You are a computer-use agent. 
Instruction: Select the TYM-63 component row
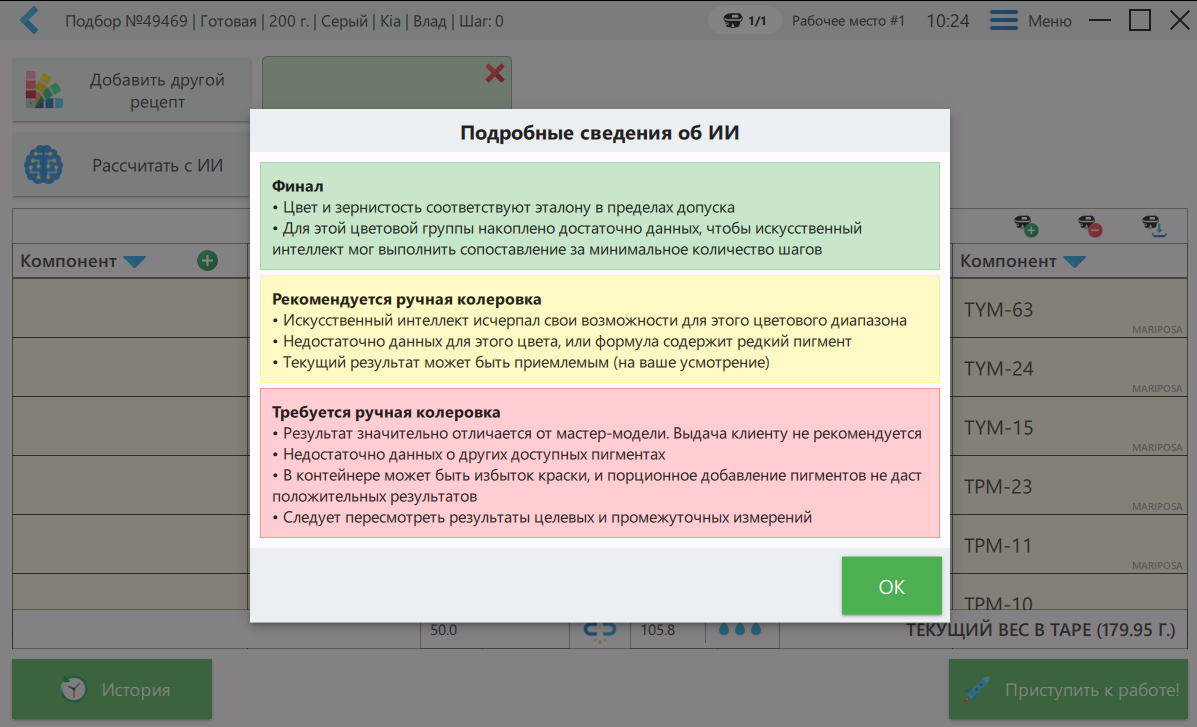(1070, 309)
